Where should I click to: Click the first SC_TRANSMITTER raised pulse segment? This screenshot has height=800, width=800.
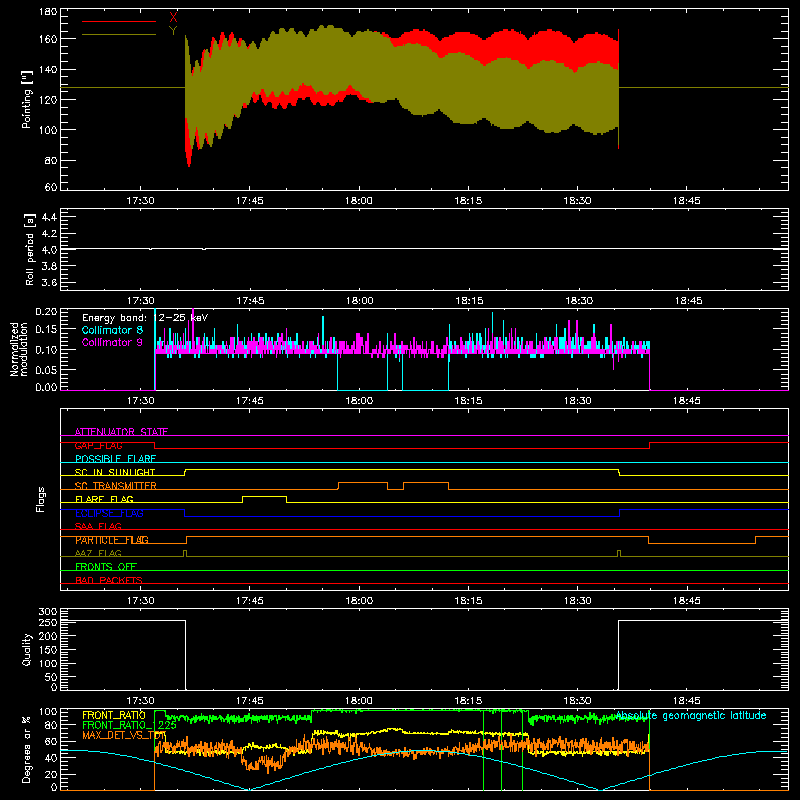pyautogui.click(x=363, y=483)
